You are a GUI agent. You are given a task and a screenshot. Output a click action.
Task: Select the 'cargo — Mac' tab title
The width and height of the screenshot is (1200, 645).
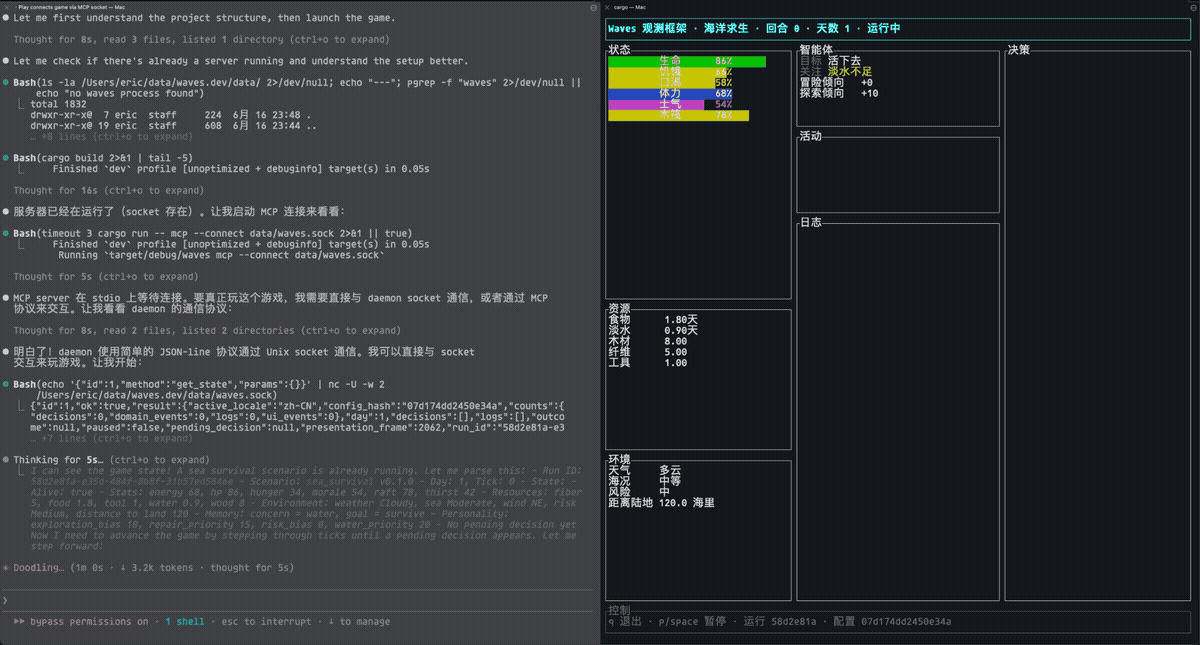(632, 6)
